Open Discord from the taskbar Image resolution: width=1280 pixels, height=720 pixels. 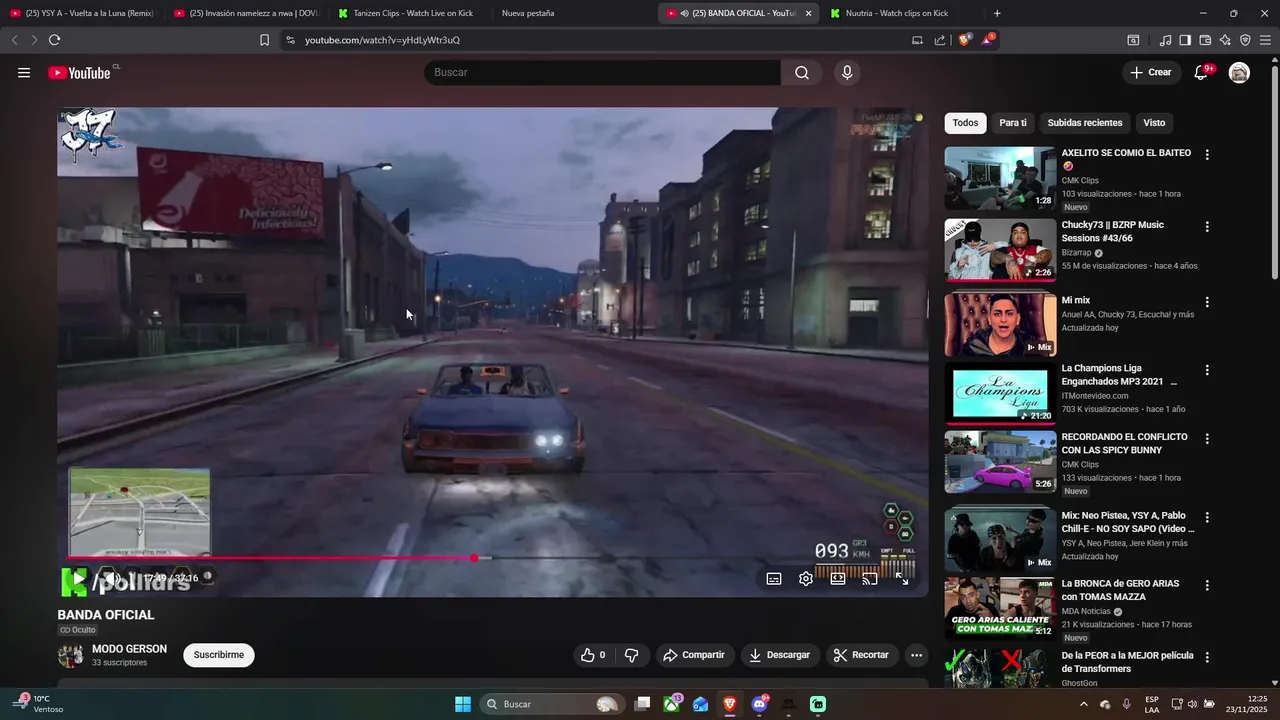759,704
